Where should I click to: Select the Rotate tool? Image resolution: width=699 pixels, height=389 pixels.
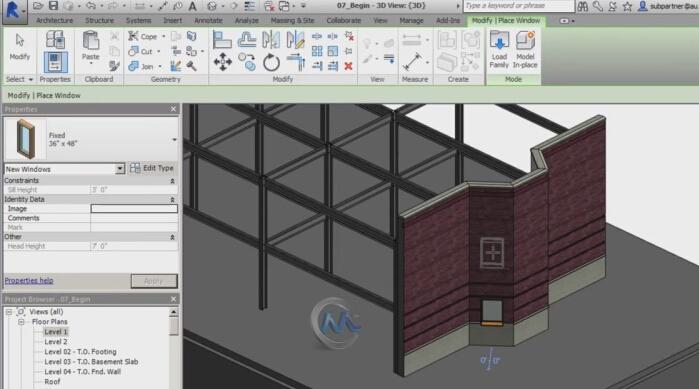click(x=271, y=62)
